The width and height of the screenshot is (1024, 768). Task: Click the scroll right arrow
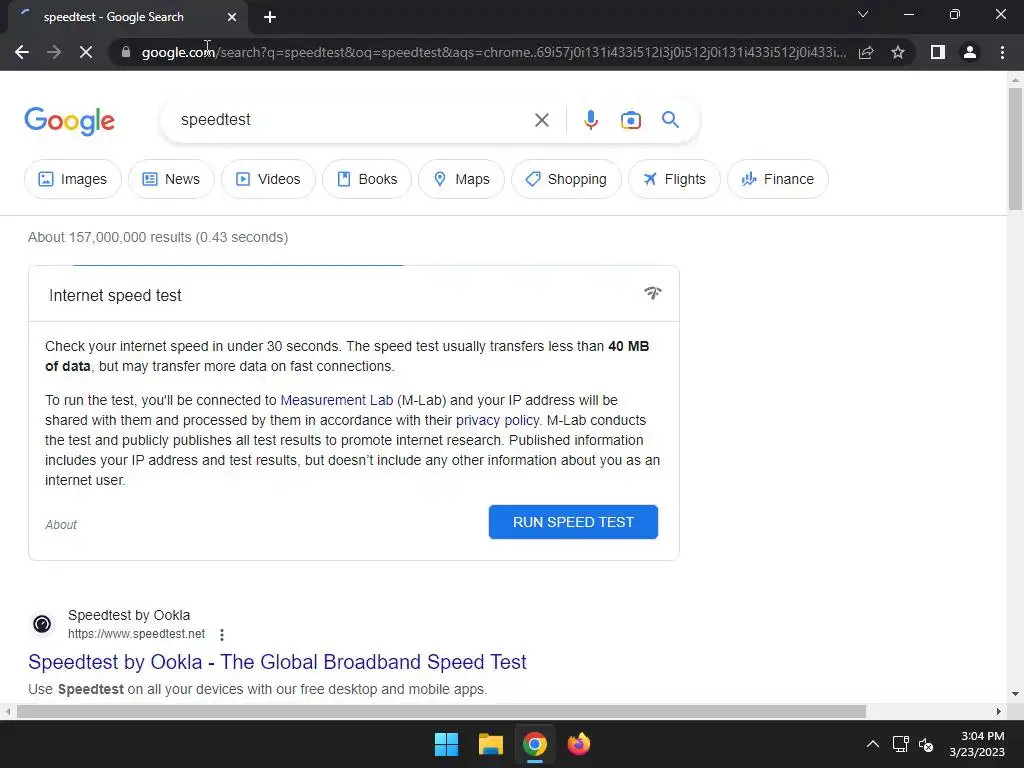pyautogui.click(x=999, y=711)
